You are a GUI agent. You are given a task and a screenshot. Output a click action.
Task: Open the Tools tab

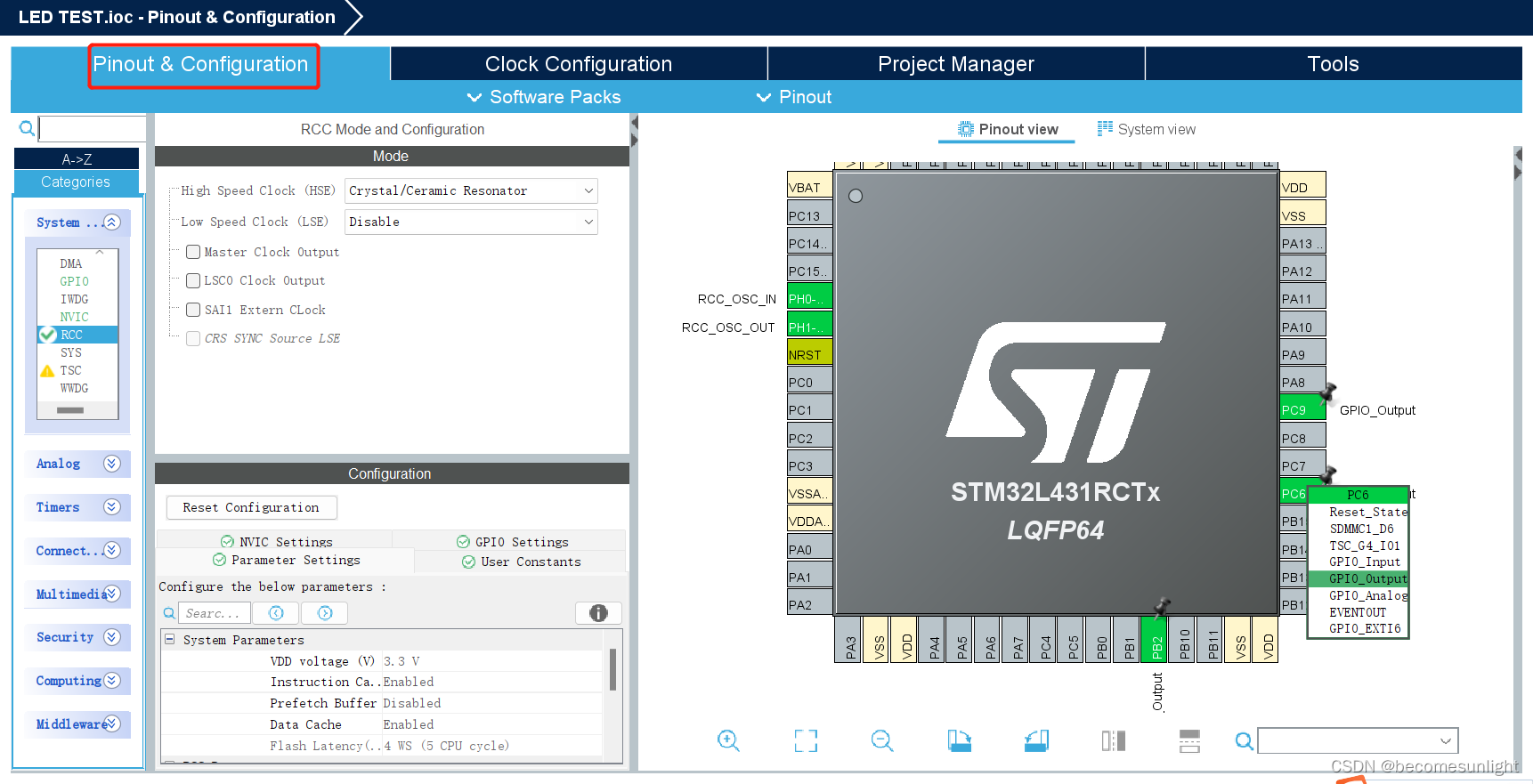pyautogui.click(x=1334, y=64)
